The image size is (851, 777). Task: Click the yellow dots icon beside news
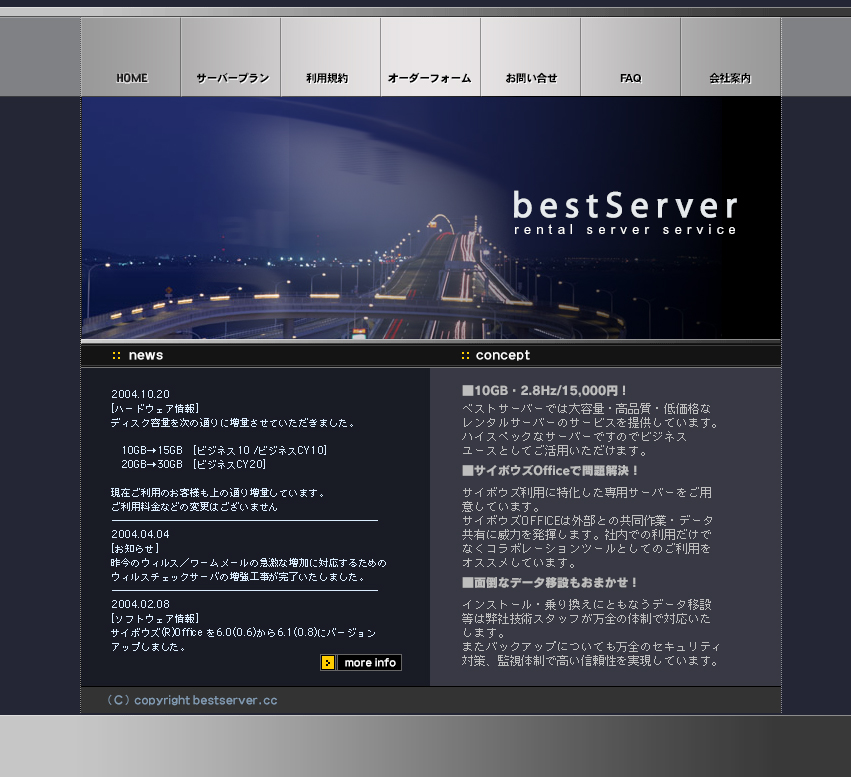coord(117,355)
